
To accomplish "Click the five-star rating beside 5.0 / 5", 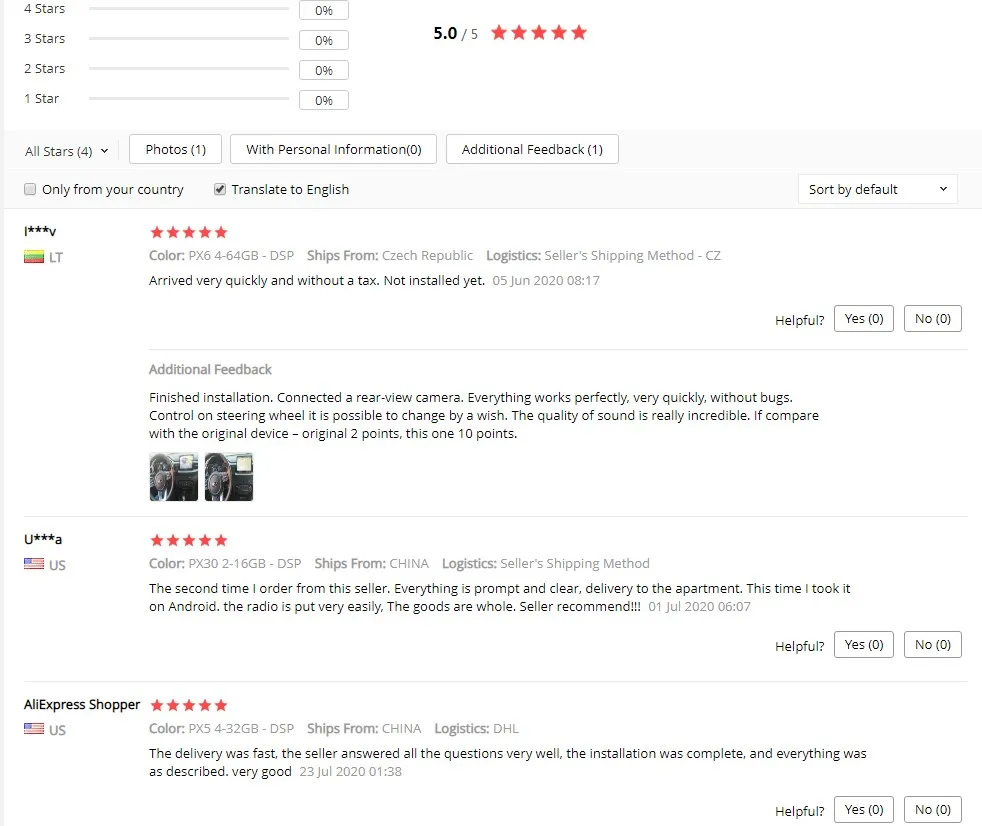I will click(x=539, y=33).
